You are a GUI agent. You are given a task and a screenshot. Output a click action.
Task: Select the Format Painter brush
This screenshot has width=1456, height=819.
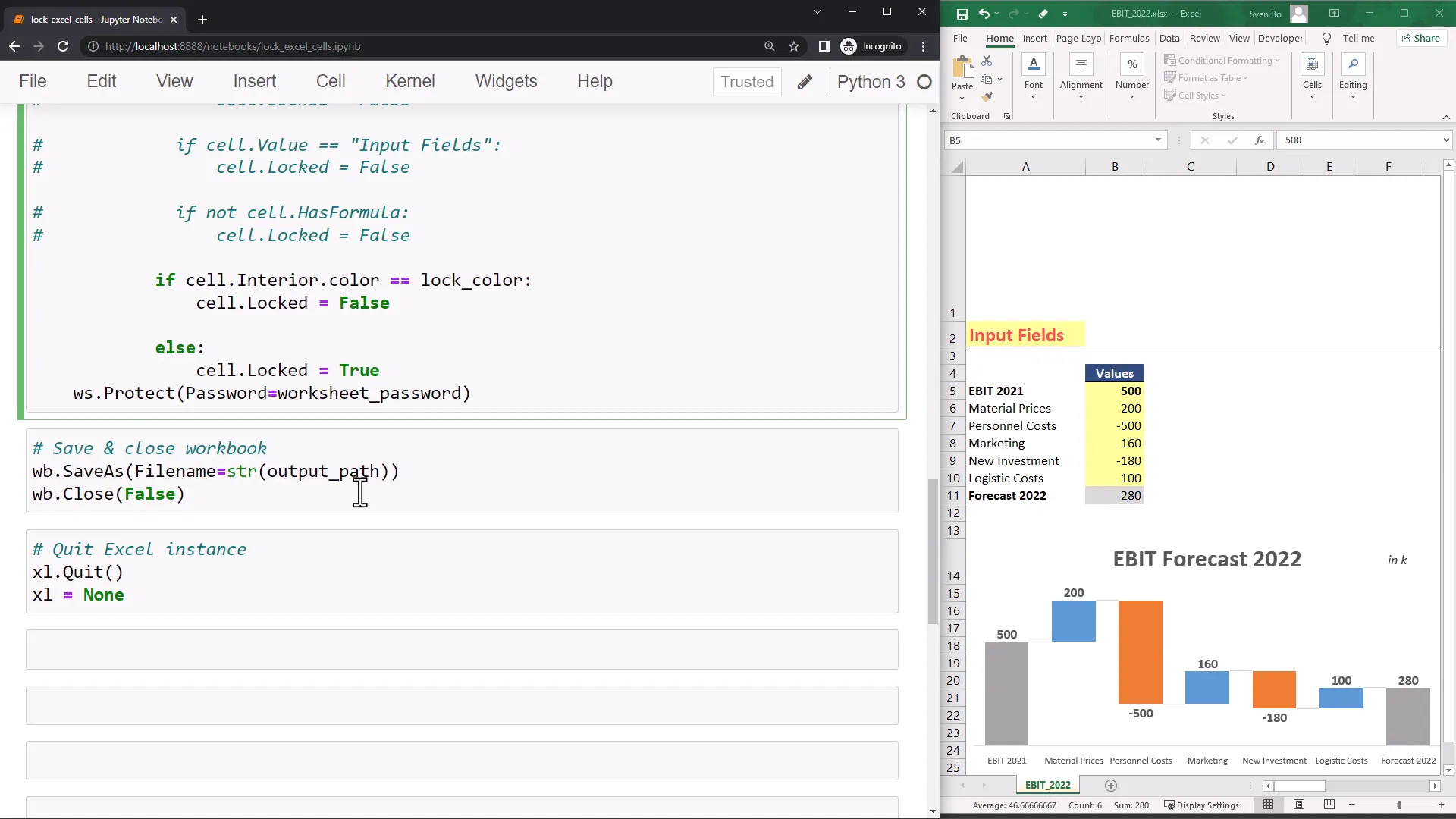pos(987,96)
